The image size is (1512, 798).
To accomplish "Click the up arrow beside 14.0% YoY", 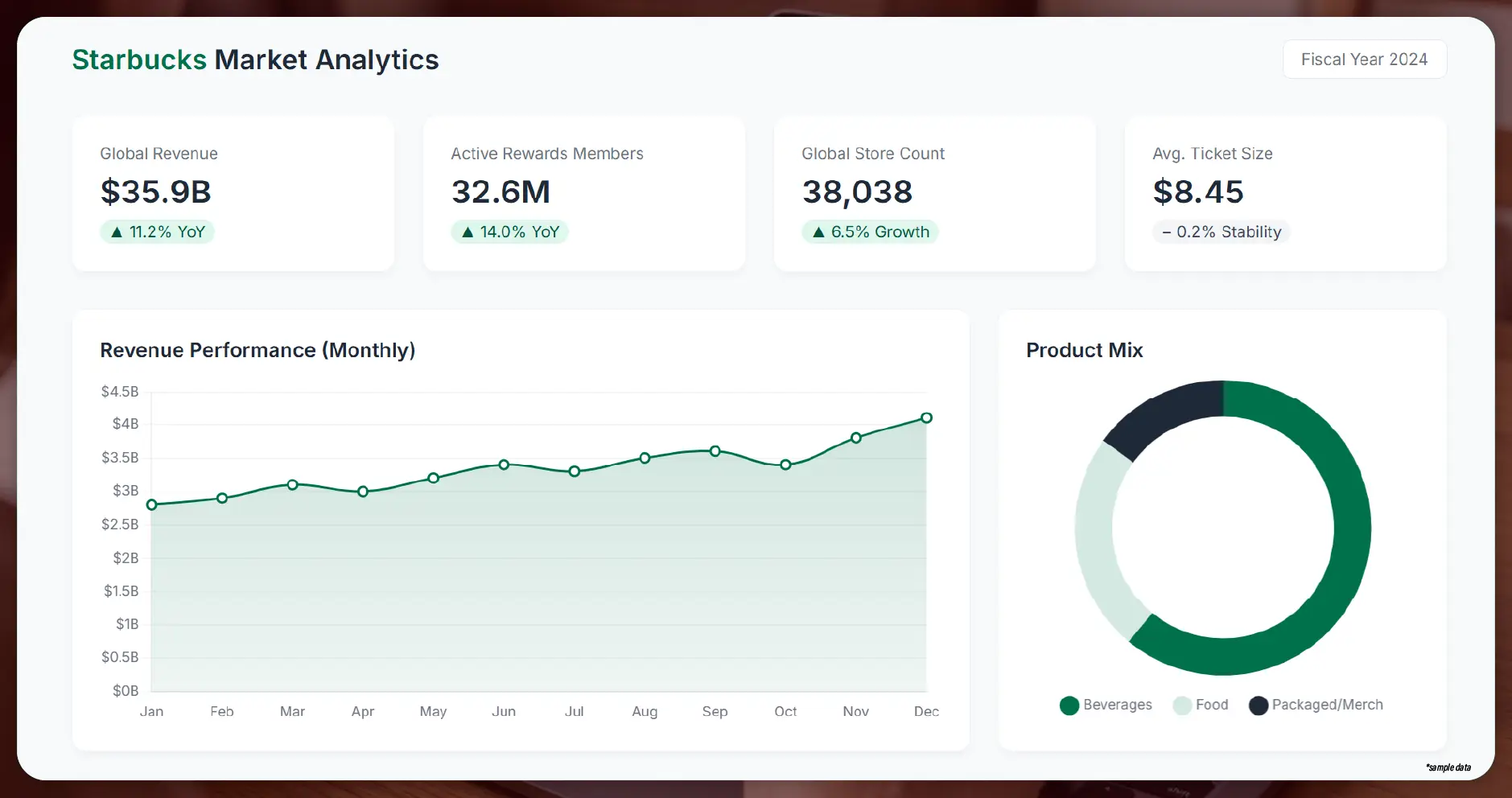I will coord(468,232).
